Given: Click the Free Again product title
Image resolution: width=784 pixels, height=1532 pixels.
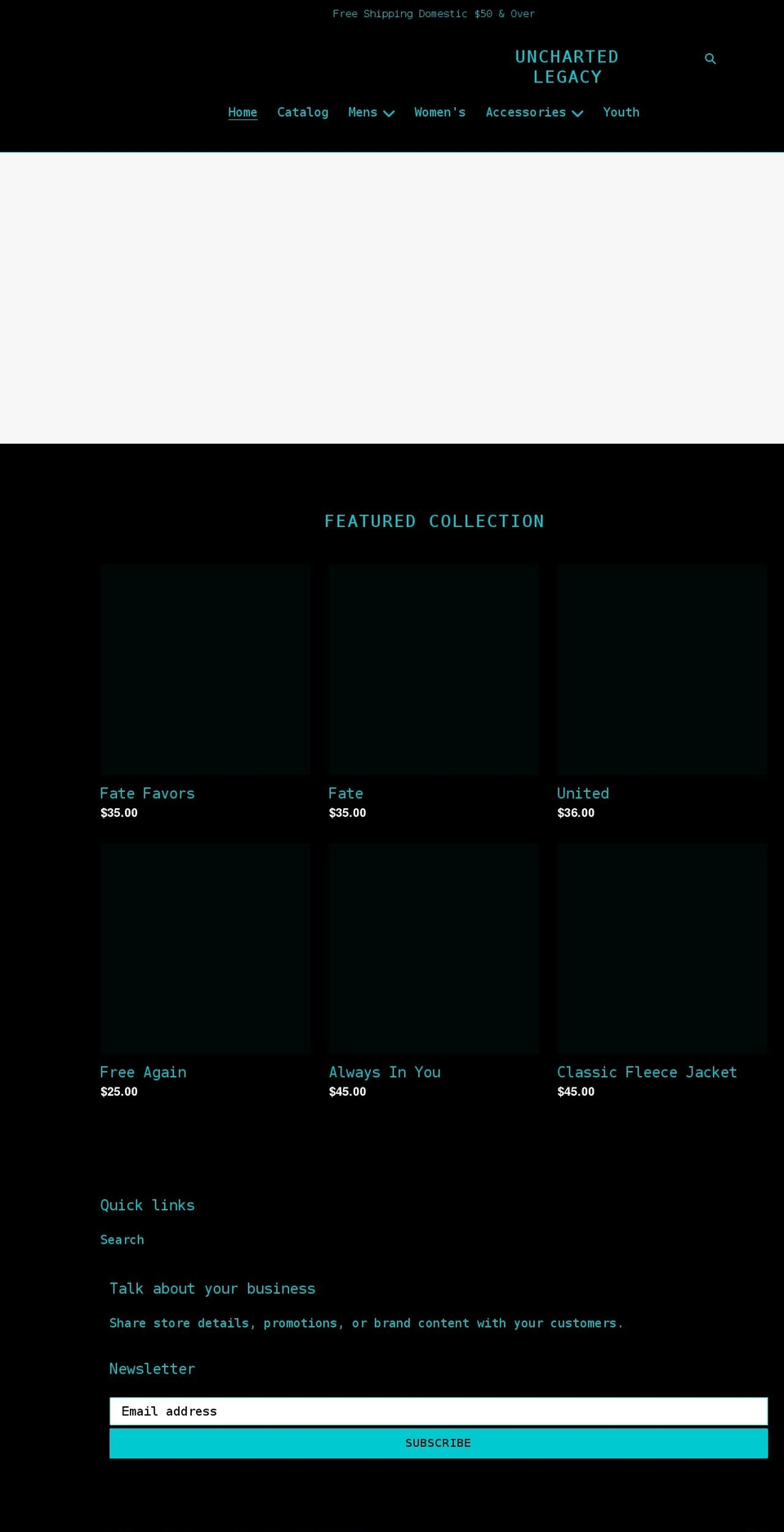Looking at the screenshot, I should click(x=144, y=1072).
